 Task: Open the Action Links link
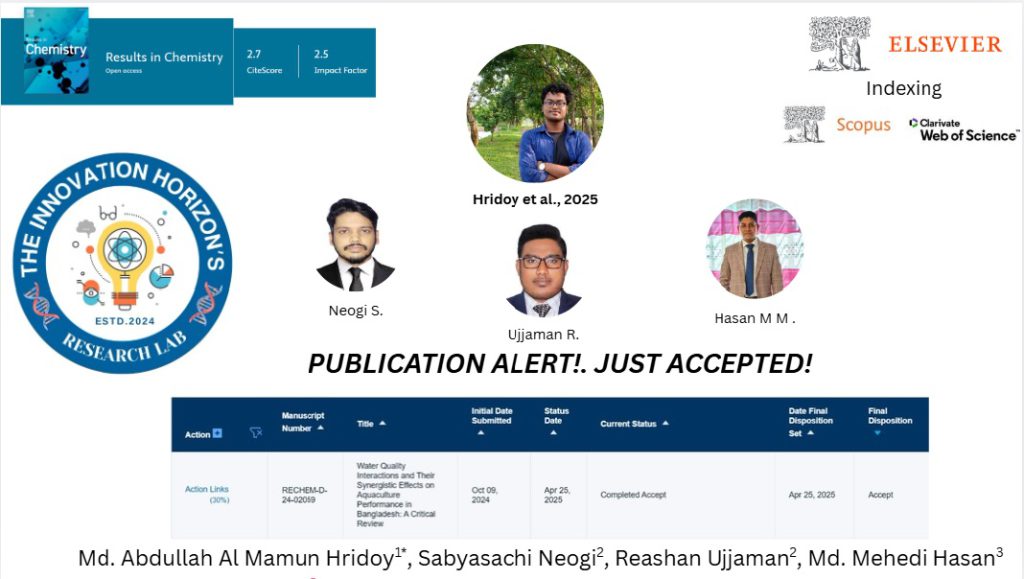[206, 489]
